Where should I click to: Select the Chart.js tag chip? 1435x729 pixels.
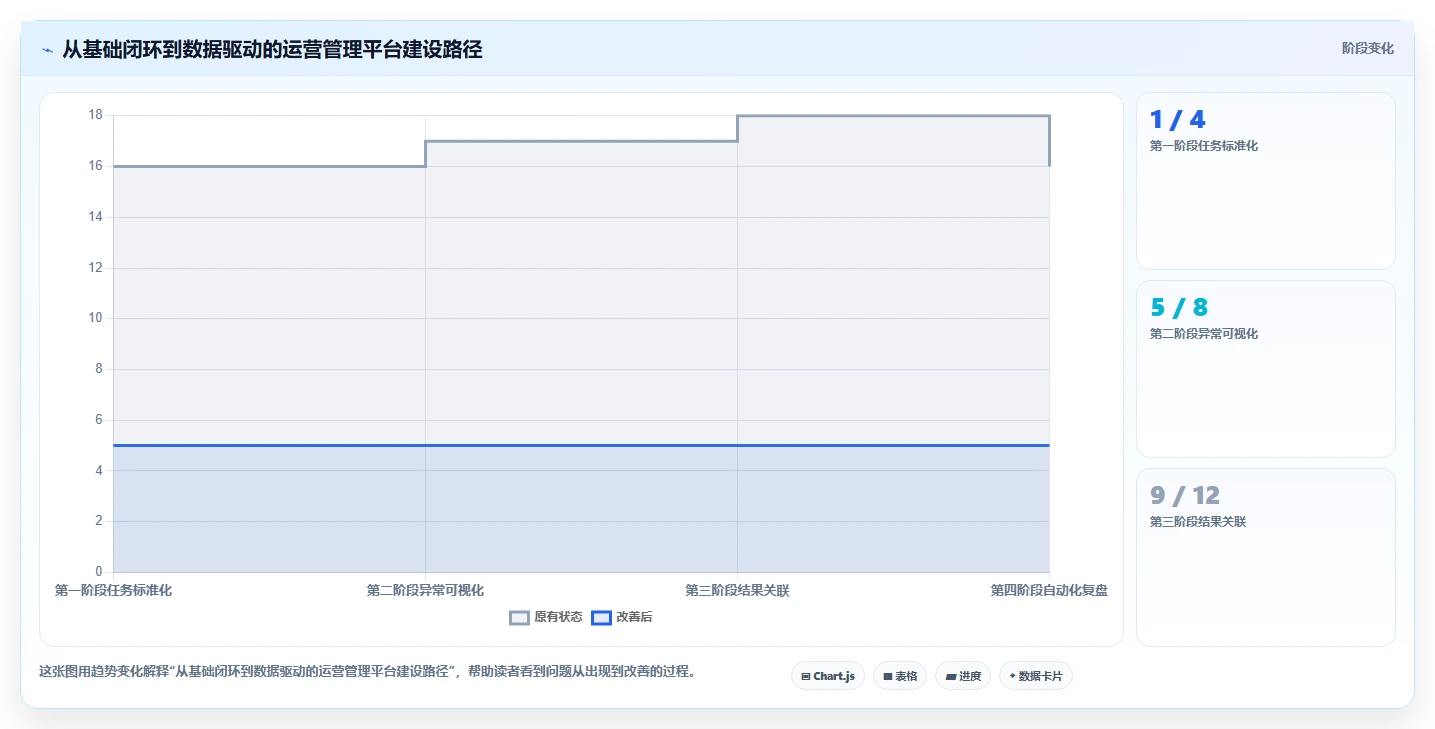click(828, 676)
